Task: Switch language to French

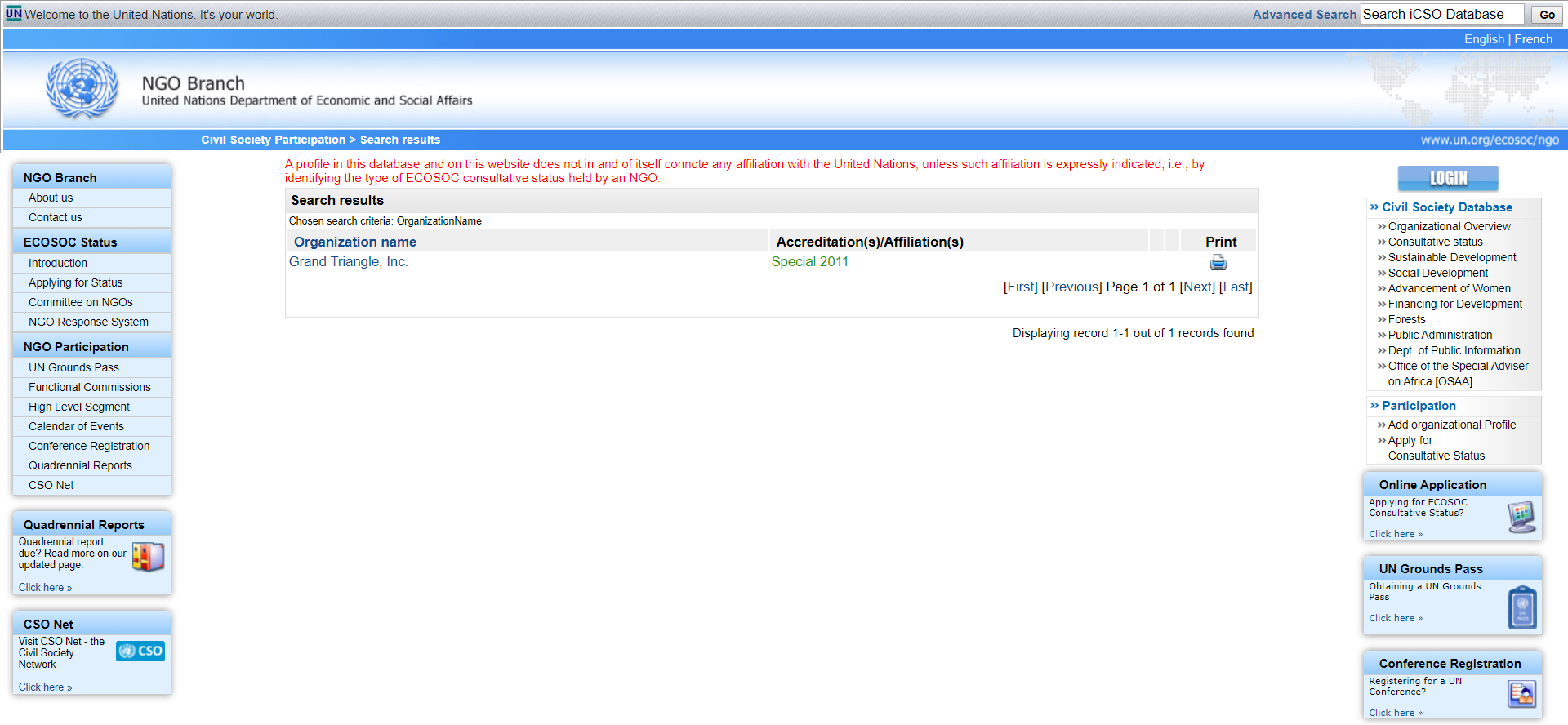Action: (x=1534, y=39)
